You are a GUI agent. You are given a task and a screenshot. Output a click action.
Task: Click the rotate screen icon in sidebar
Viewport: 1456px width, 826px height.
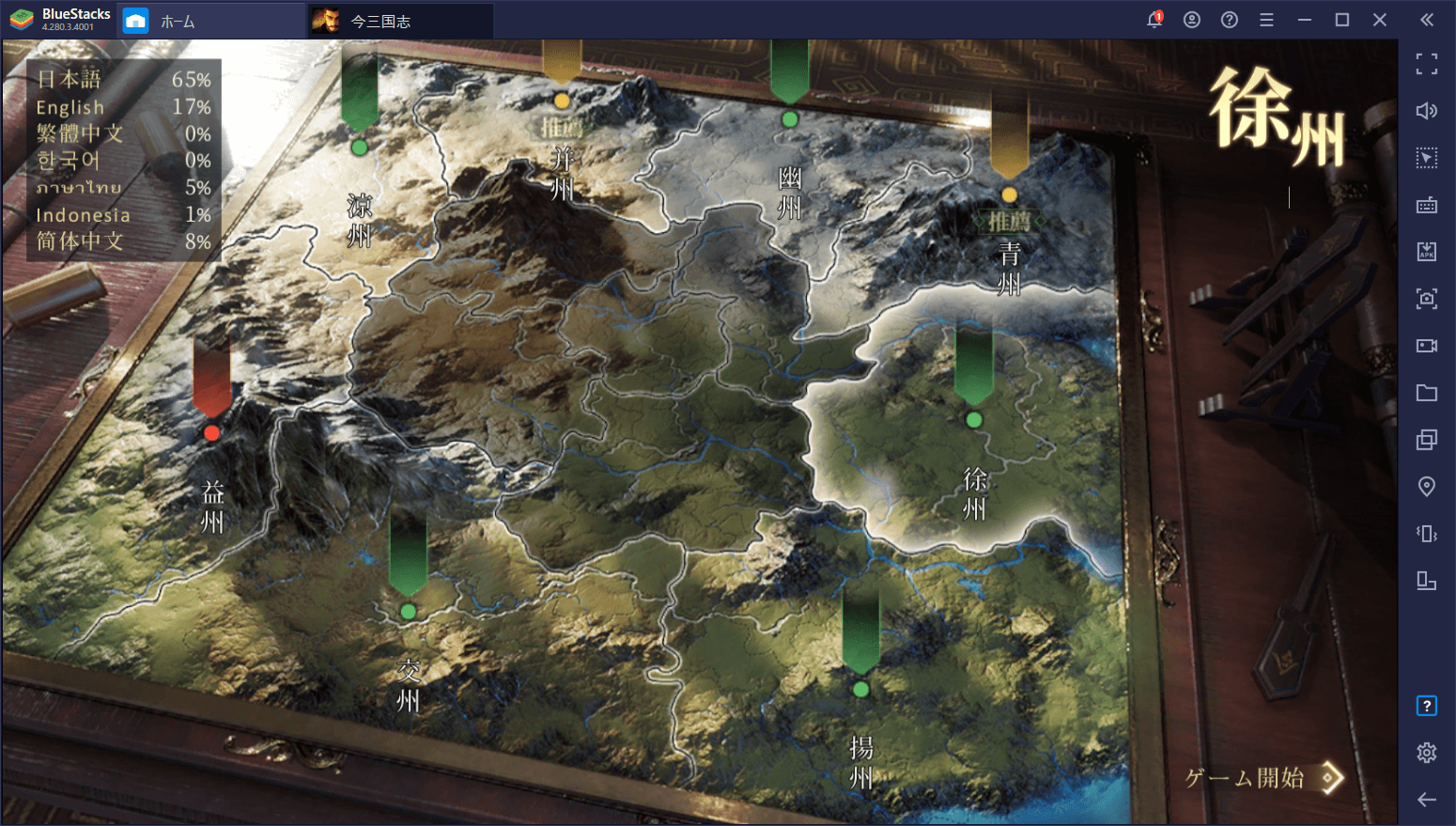pos(1427,581)
